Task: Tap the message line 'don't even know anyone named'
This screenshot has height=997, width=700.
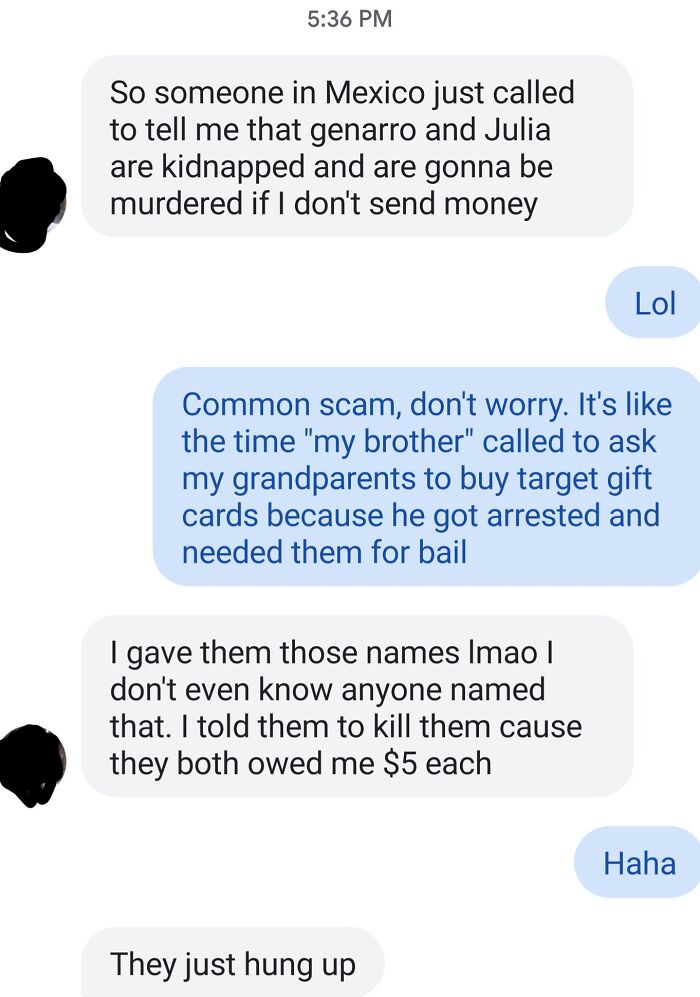Action: click(327, 689)
